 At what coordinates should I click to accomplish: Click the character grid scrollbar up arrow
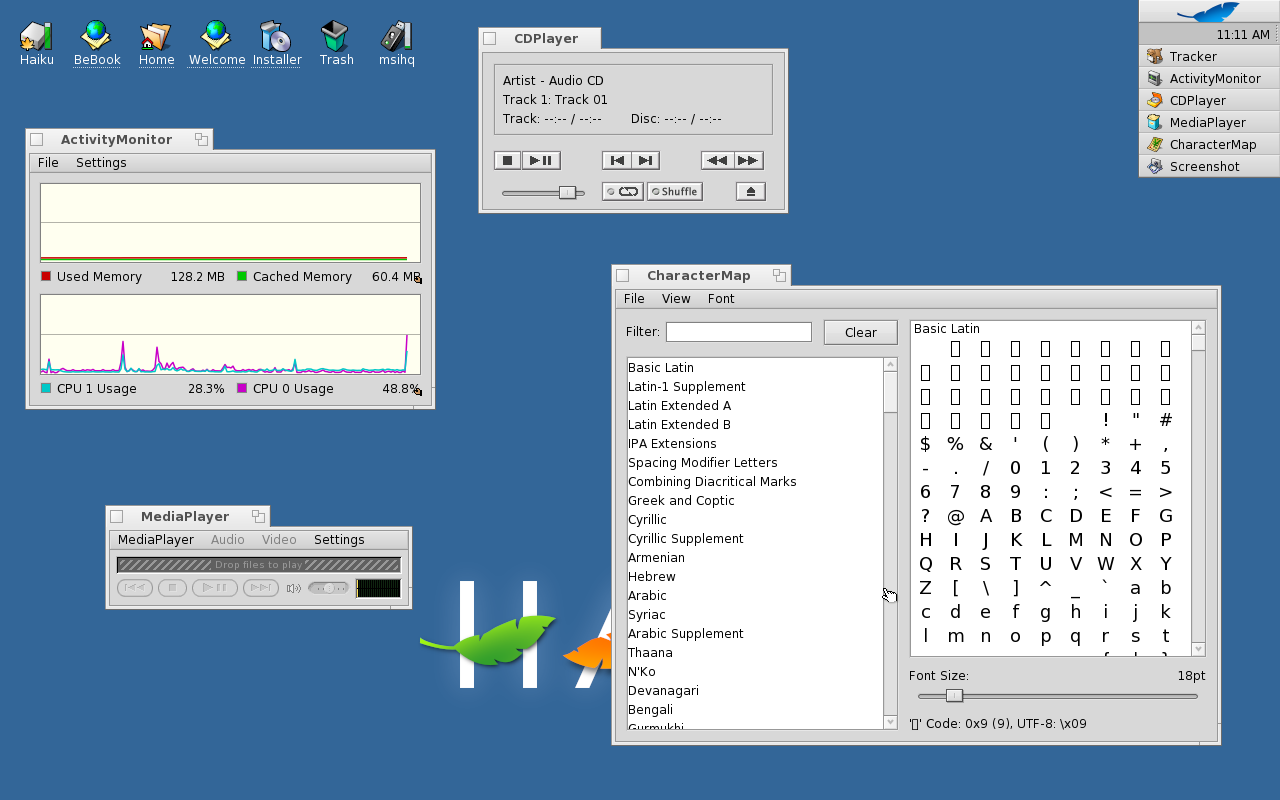click(x=1198, y=328)
